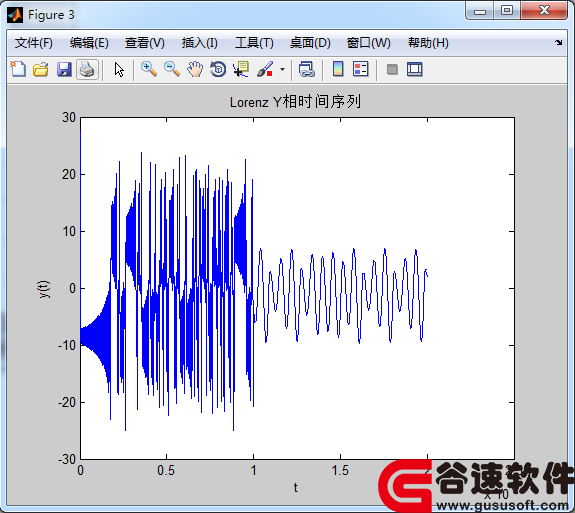Expand the dock arrow at menu bar right
Viewport: 575px width, 513px height.
pos(558,43)
